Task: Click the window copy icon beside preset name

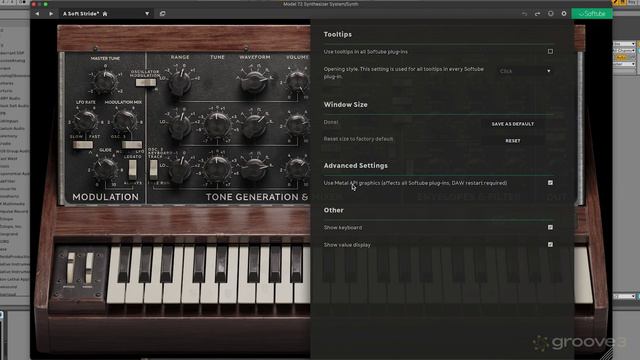Action: (x=162, y=14)
